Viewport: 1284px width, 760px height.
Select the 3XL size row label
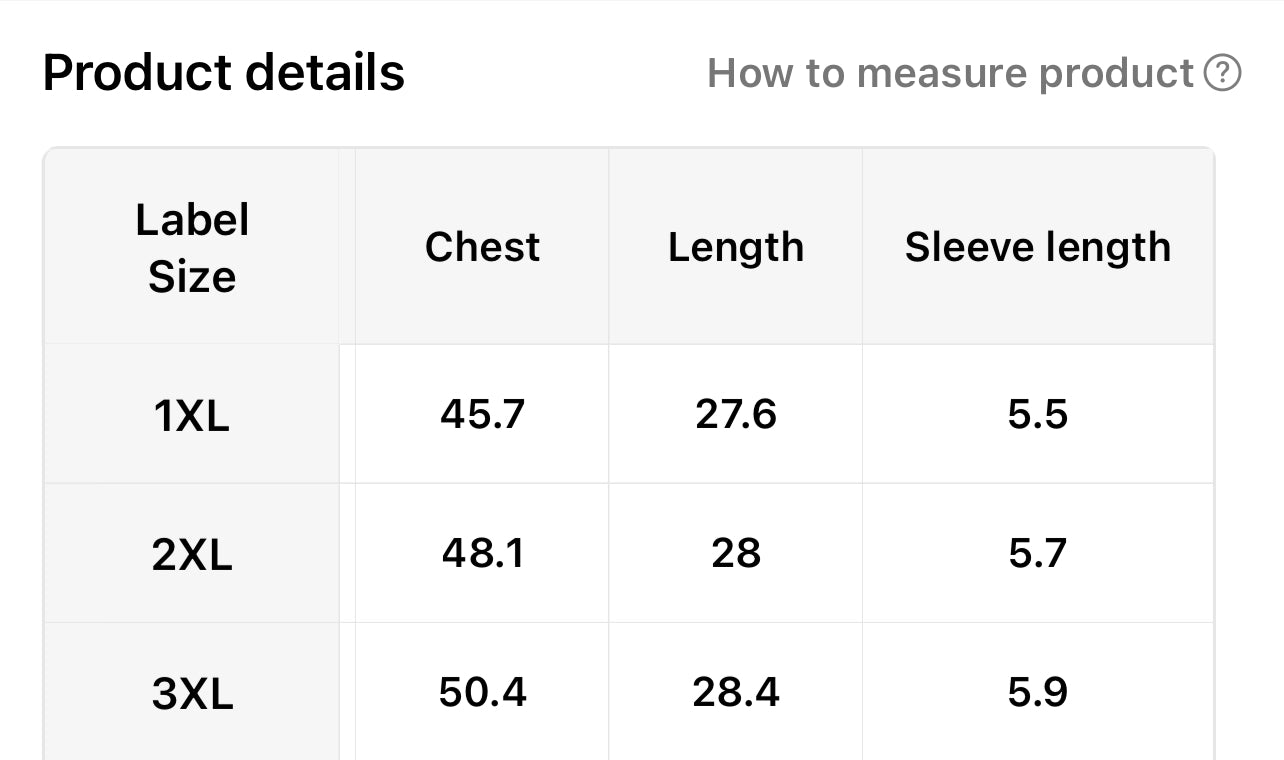point(192,693)
